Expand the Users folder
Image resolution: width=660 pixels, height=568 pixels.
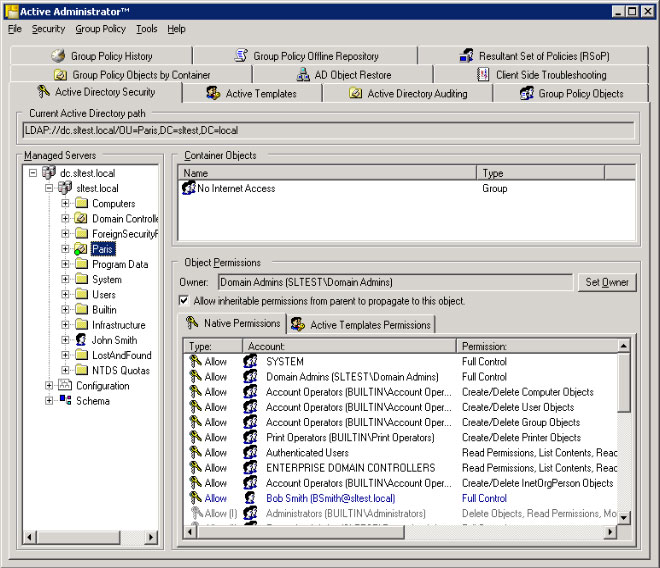[x=65, y=294]
